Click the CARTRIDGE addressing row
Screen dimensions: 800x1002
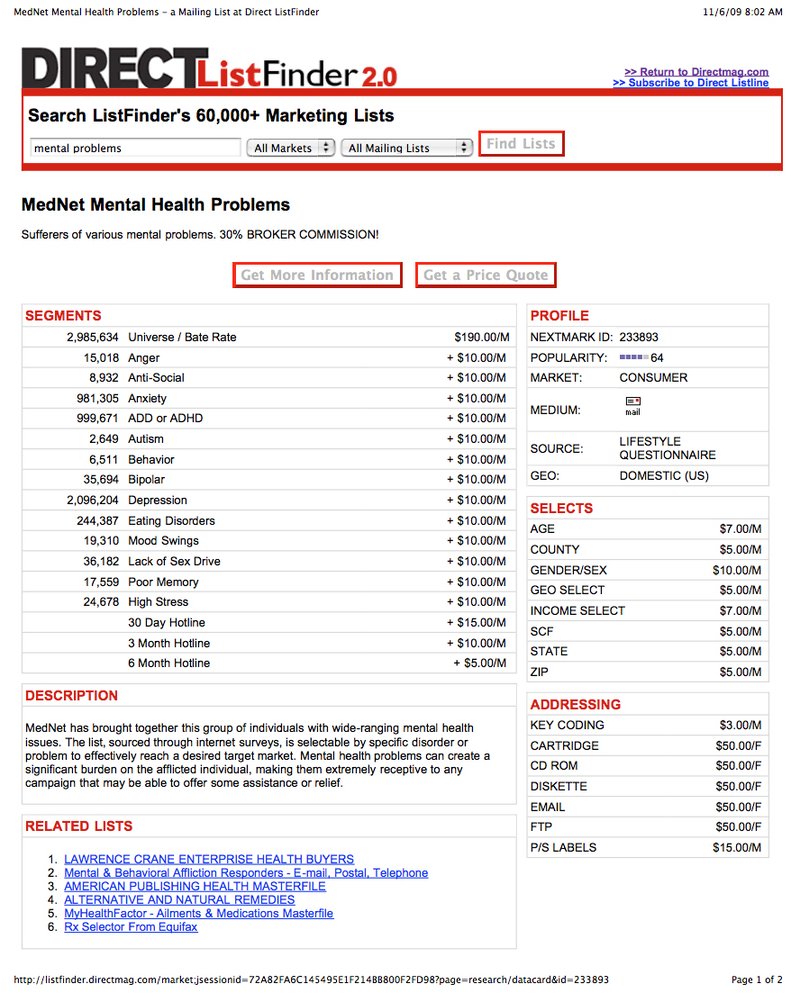click(x=647, y=746)
